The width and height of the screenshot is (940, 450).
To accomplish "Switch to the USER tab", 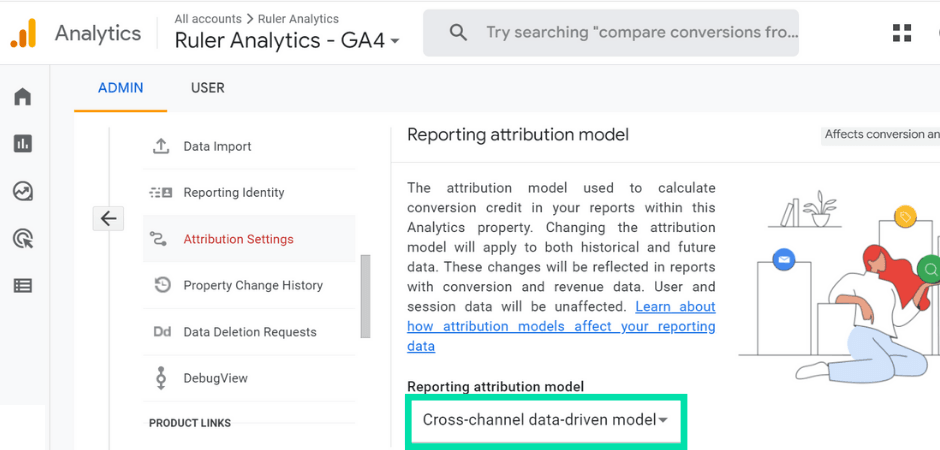I will [x=207, y=88].
